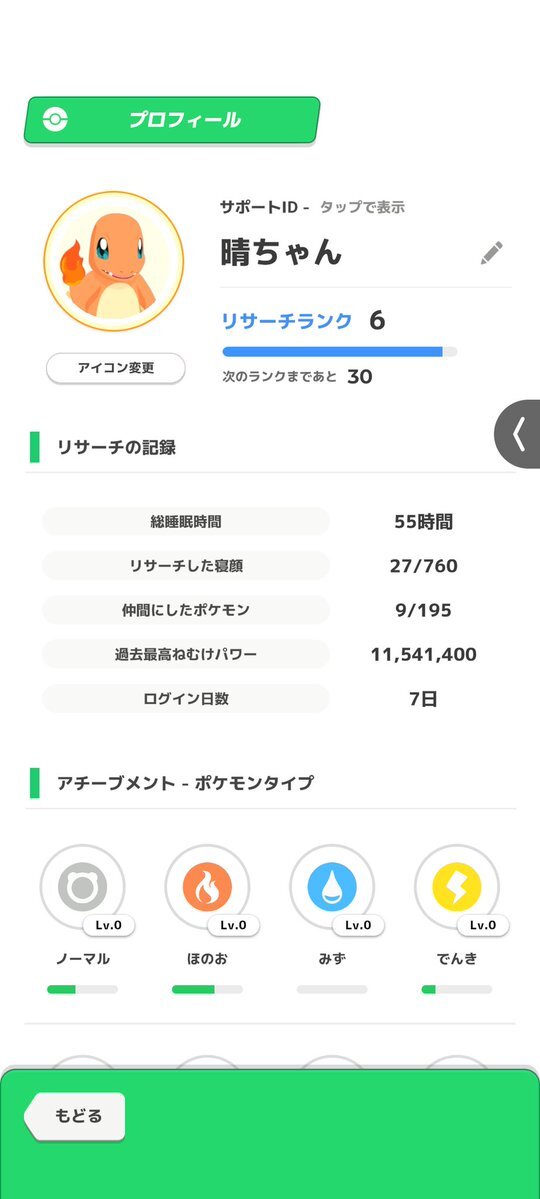Tap the research rank progress bar
The width and height of the screenshot is (540, 1199).
click(x=340, y=352)
